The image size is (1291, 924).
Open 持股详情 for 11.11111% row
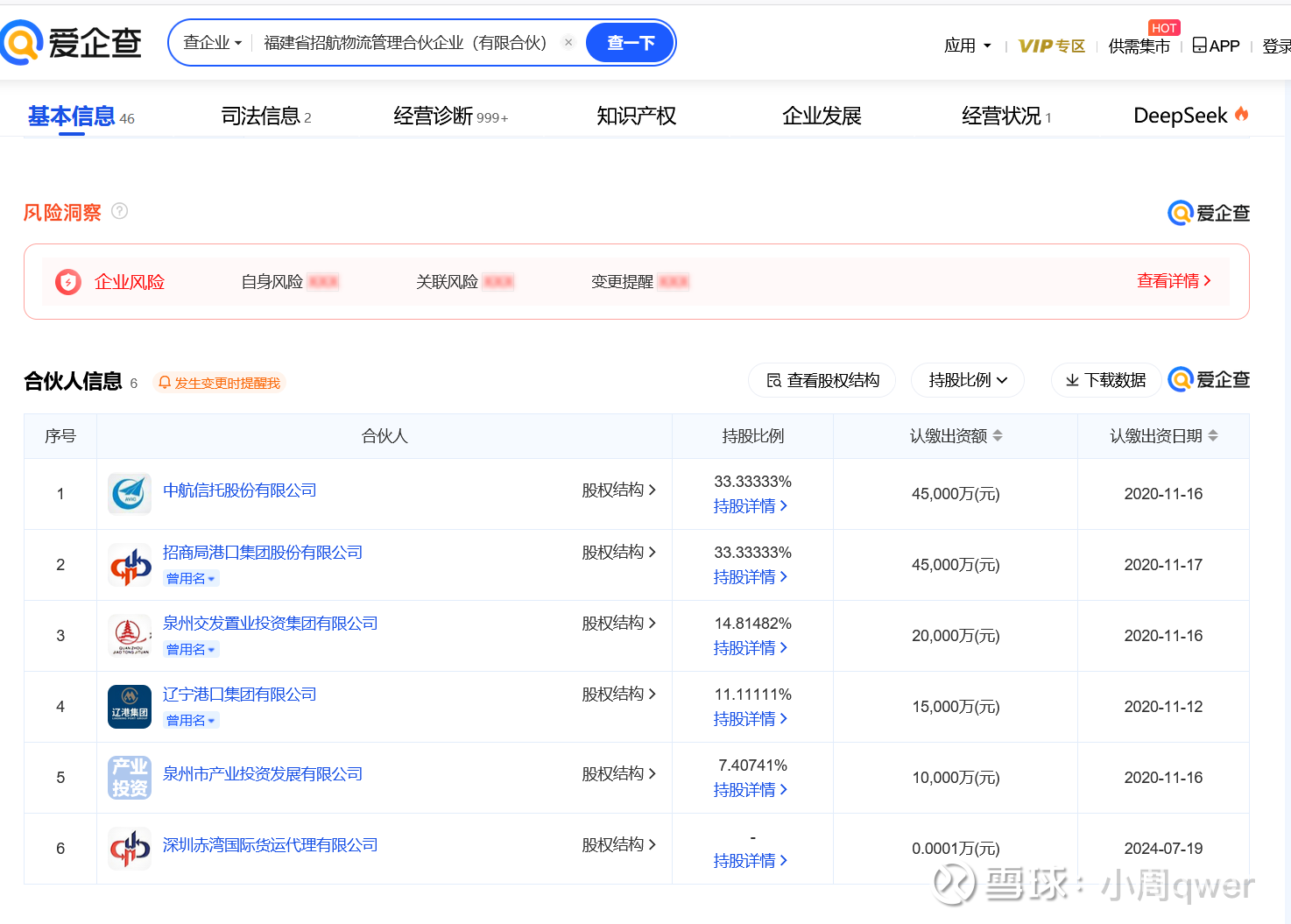751,719
